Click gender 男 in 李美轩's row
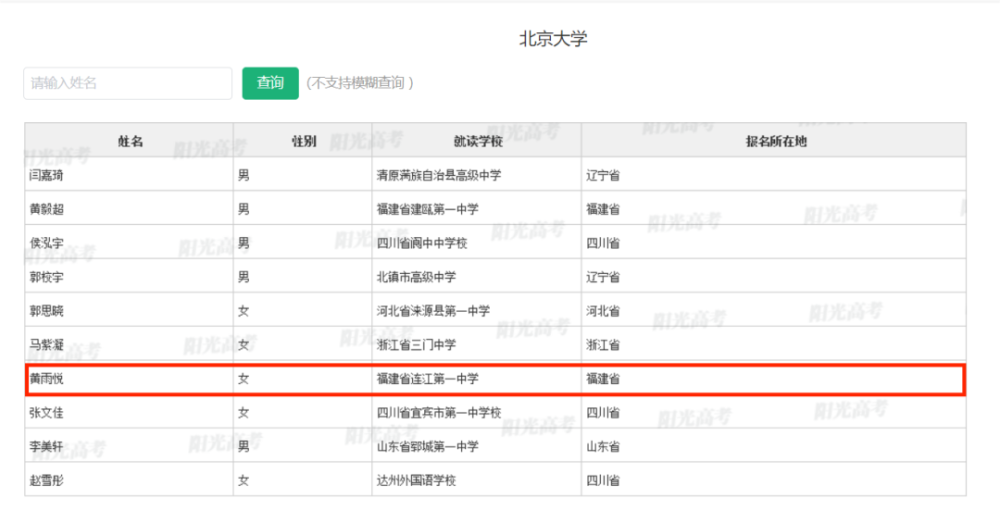The height and width of the screenshot is (523, 1000). tap(244, 446)
